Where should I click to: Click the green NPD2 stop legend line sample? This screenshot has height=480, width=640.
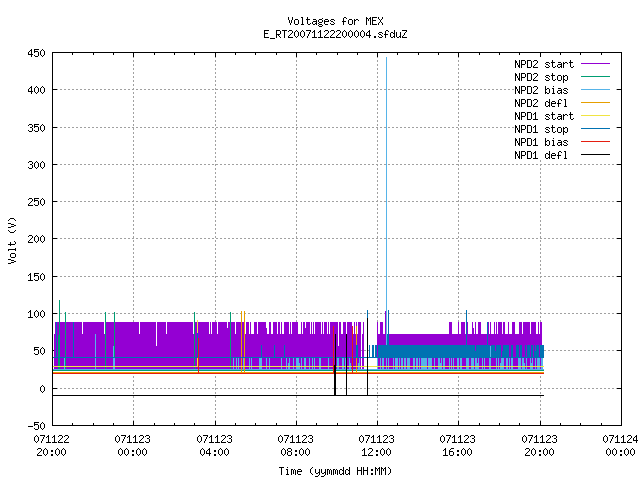[x=596, y=77]
